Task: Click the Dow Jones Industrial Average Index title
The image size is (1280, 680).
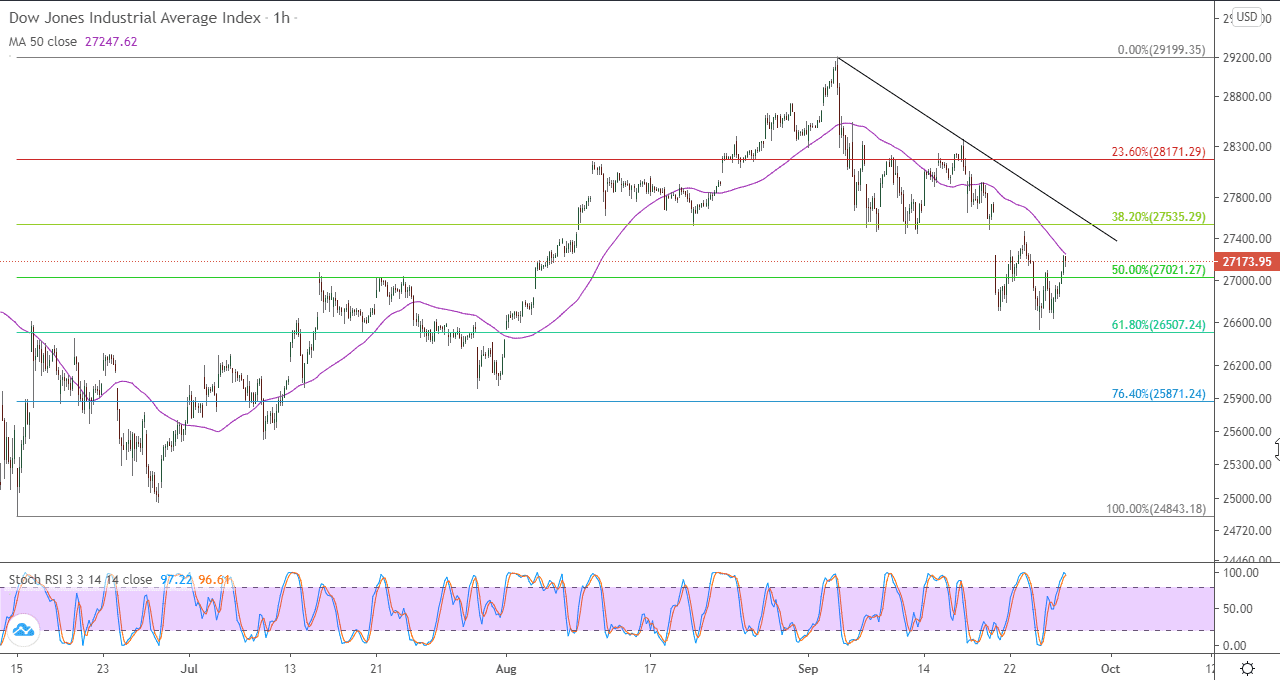Action: coord(135,18)
